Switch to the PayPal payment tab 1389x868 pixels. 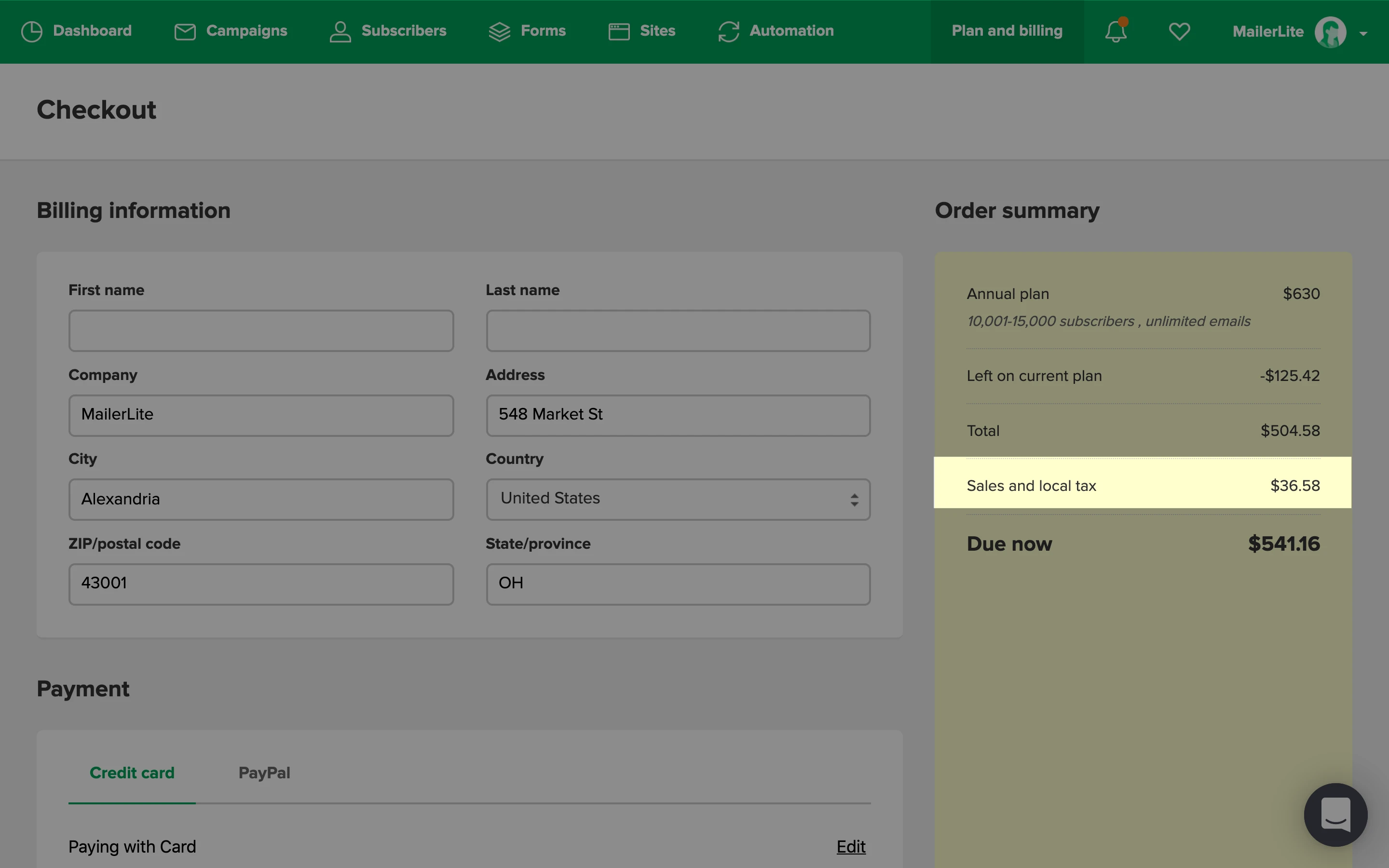(264, 773)
